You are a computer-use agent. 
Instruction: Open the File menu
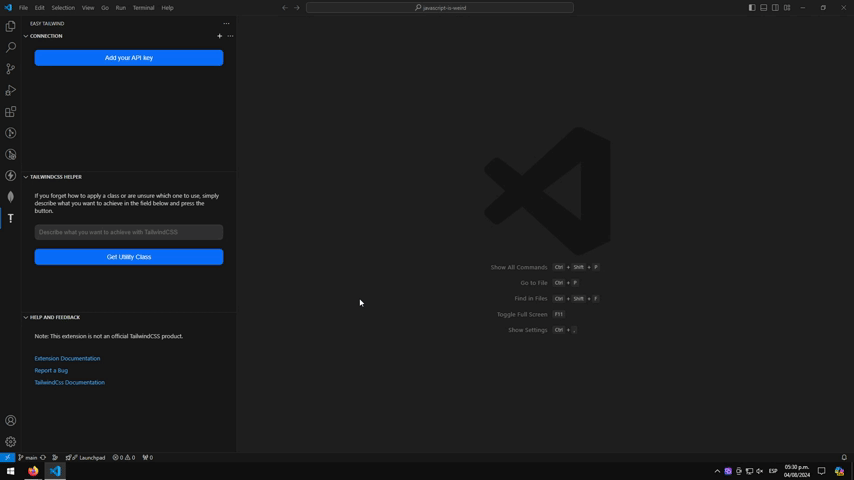coord(23,8)
